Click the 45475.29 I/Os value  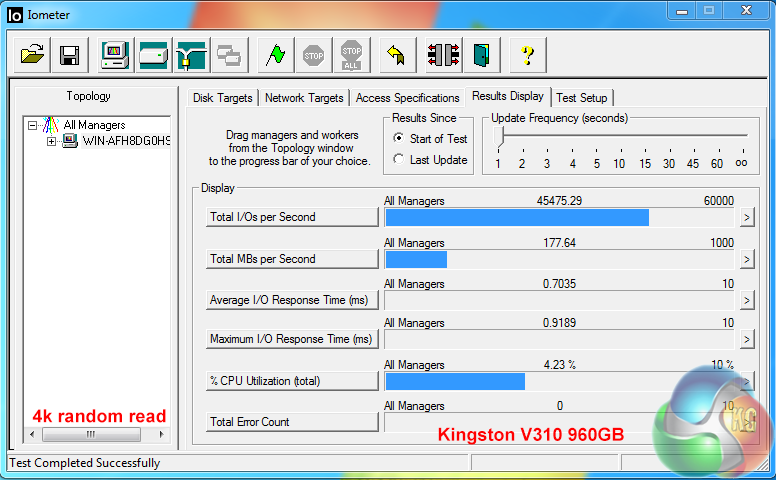pos(559,201)
